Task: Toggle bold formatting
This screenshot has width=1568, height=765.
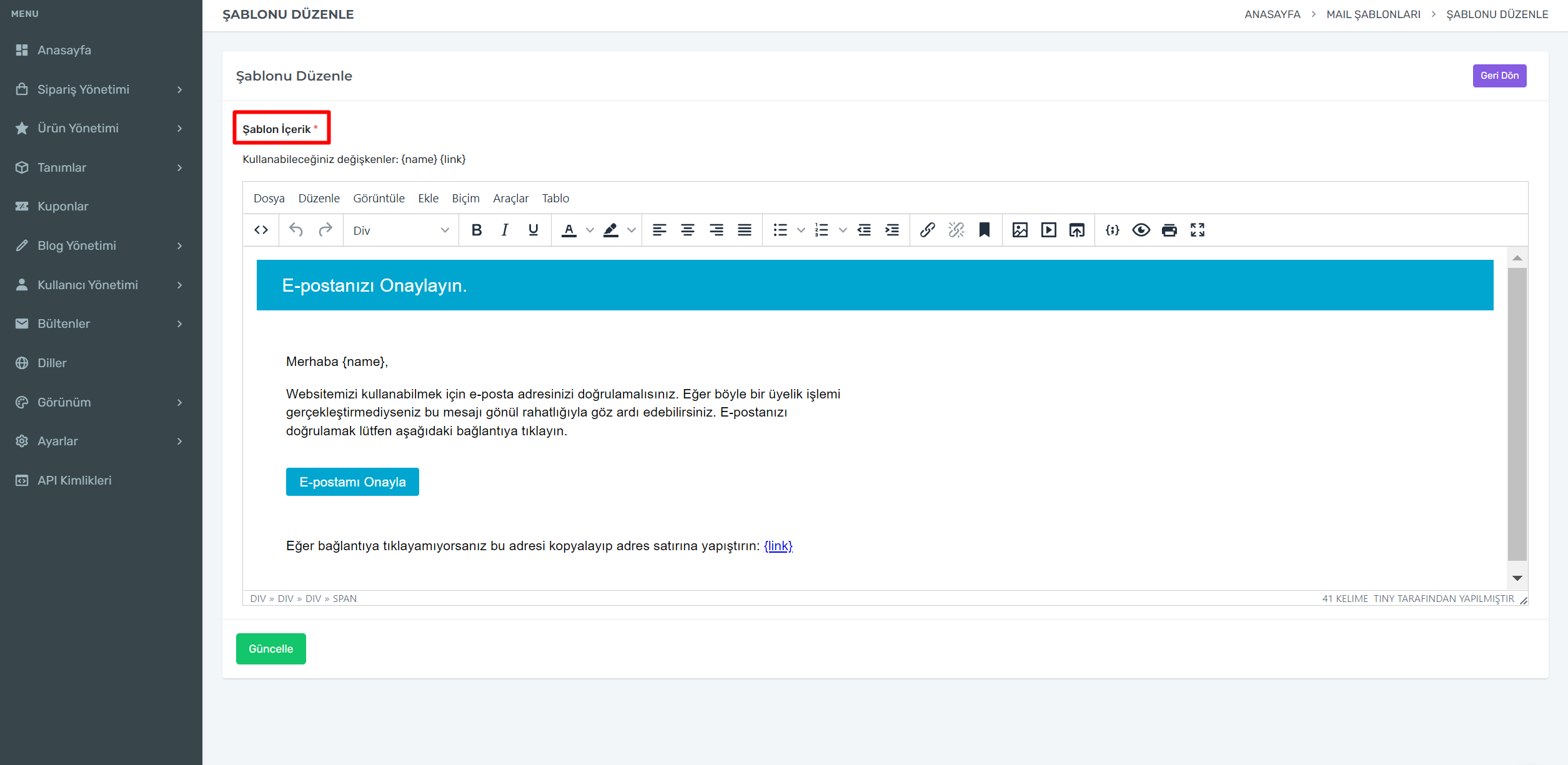Action: point(477,230)
